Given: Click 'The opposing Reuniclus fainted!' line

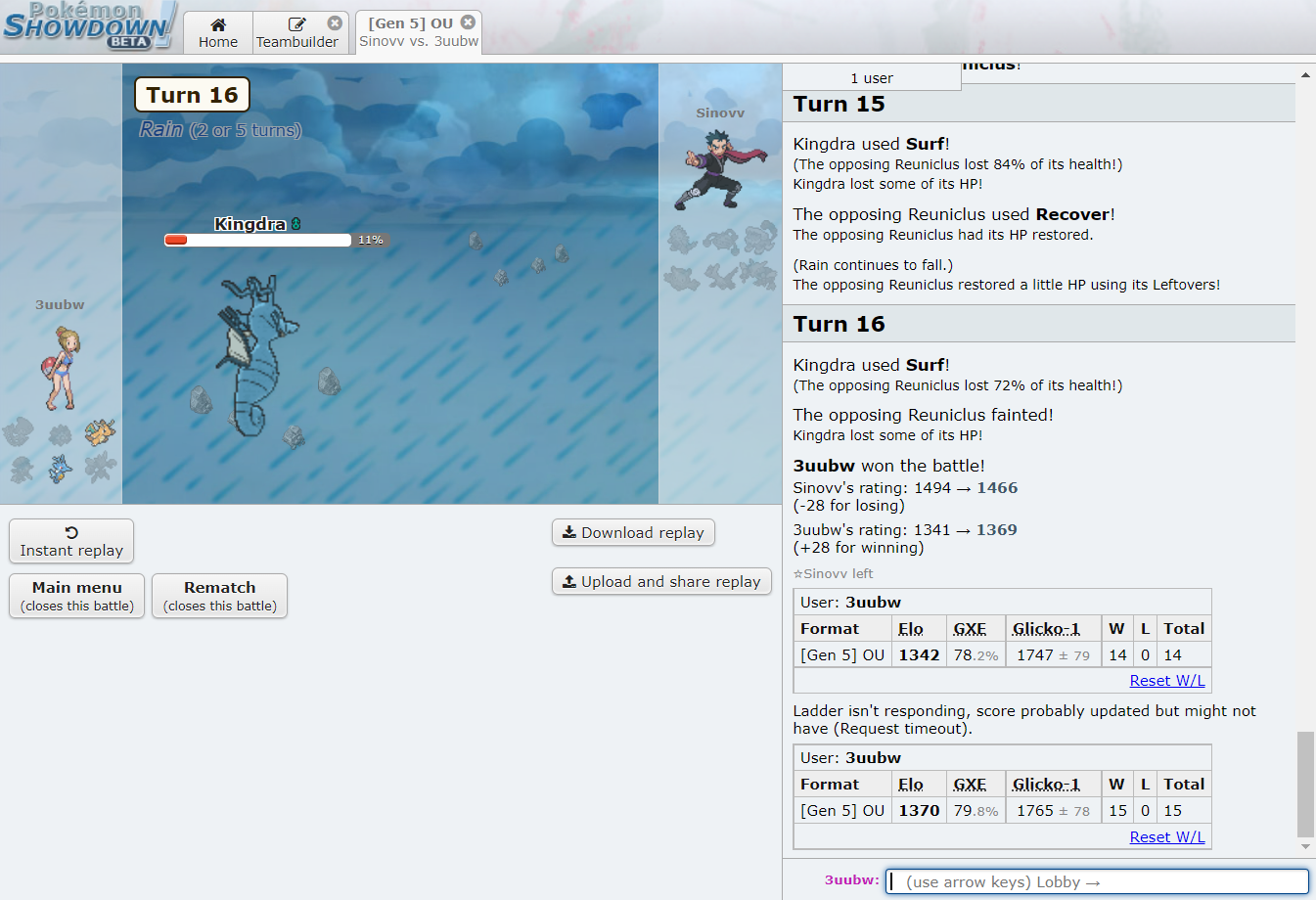Looking at the screenshot, I should tap(923, 415).
